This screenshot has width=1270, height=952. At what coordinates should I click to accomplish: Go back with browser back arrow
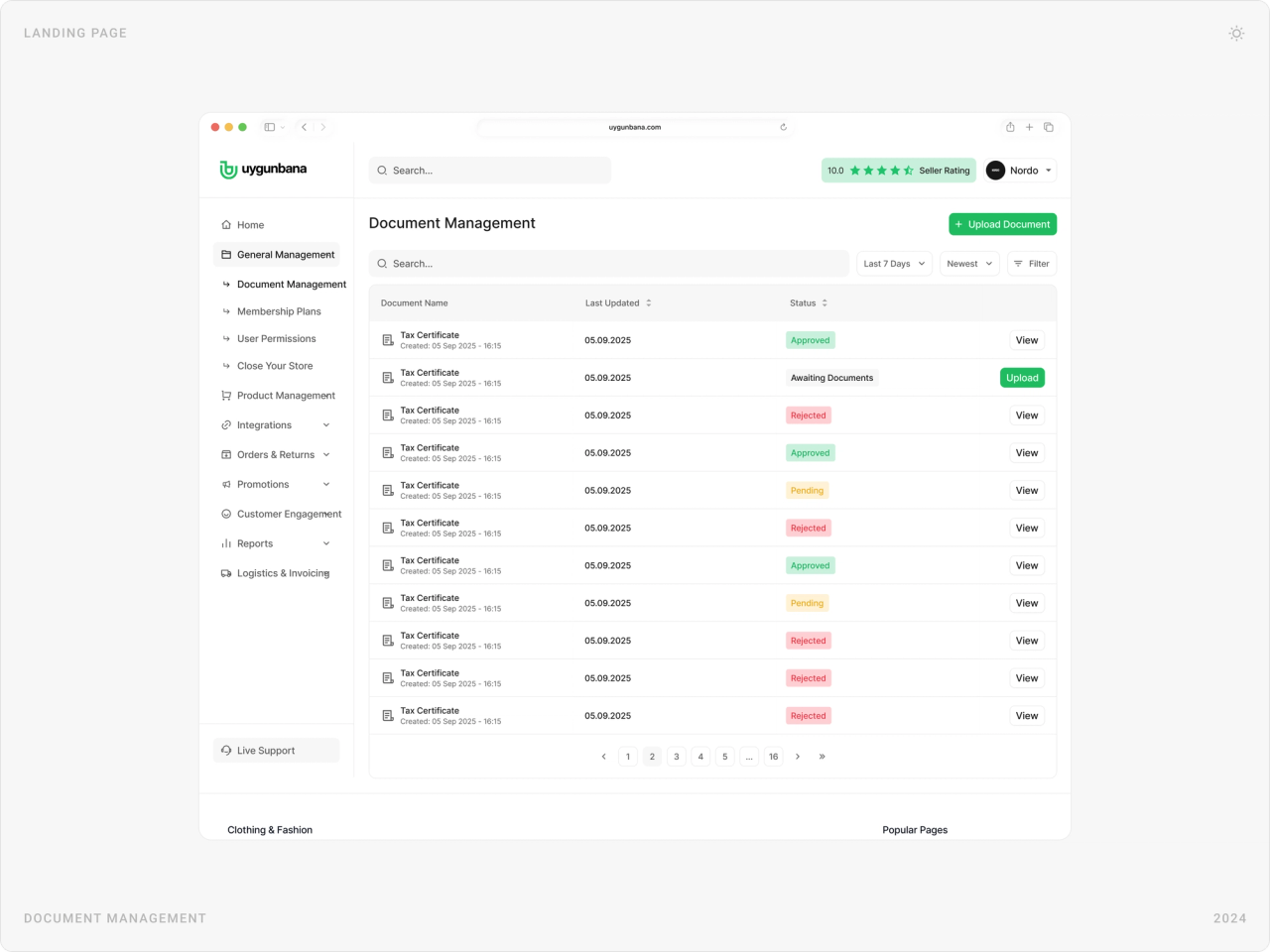pyautogui.click(x=305, y=127)
